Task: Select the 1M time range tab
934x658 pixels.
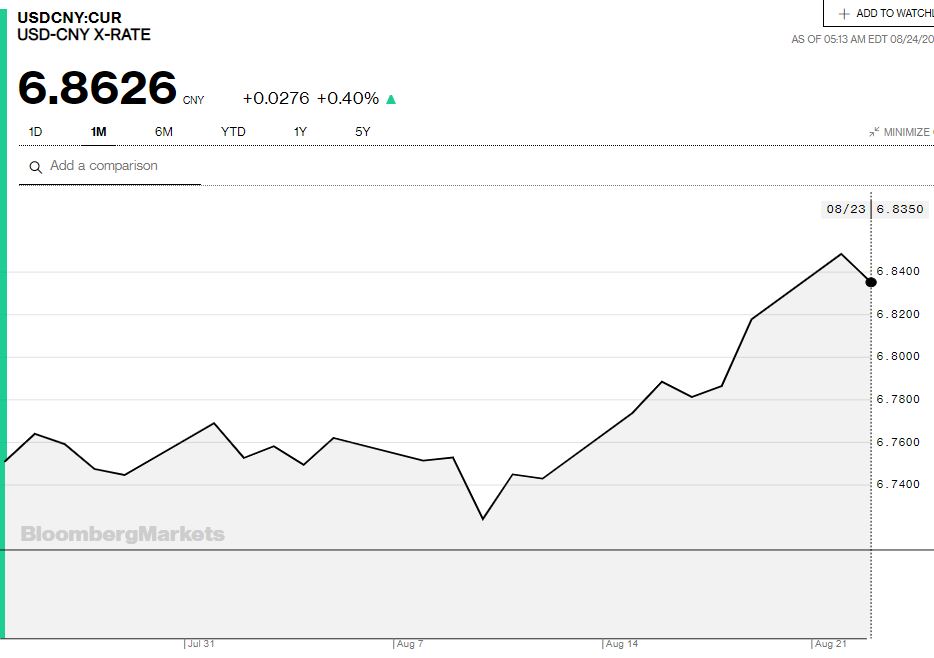Action: coord(98,132)
